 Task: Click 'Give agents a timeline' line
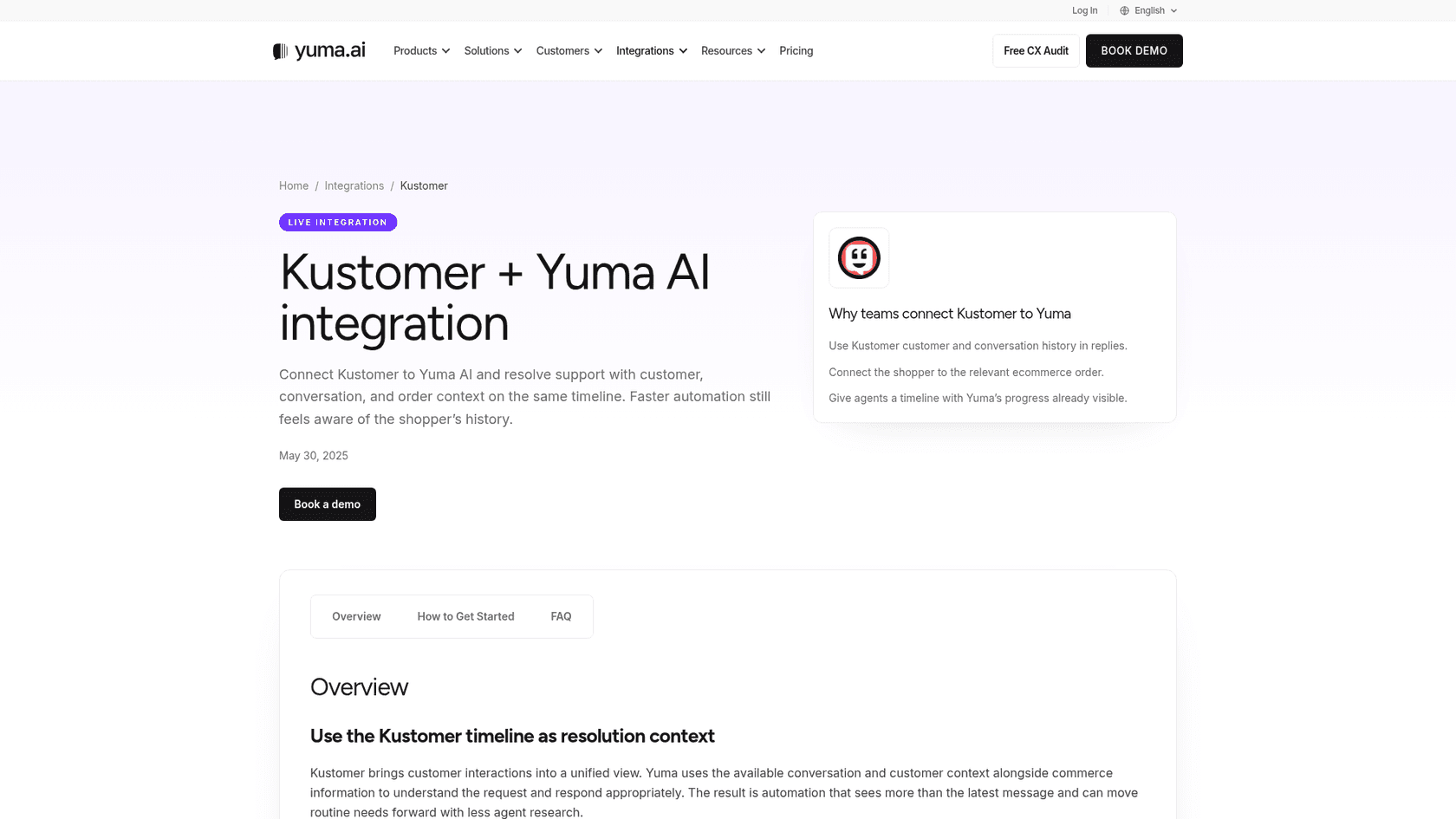(978, 399)
